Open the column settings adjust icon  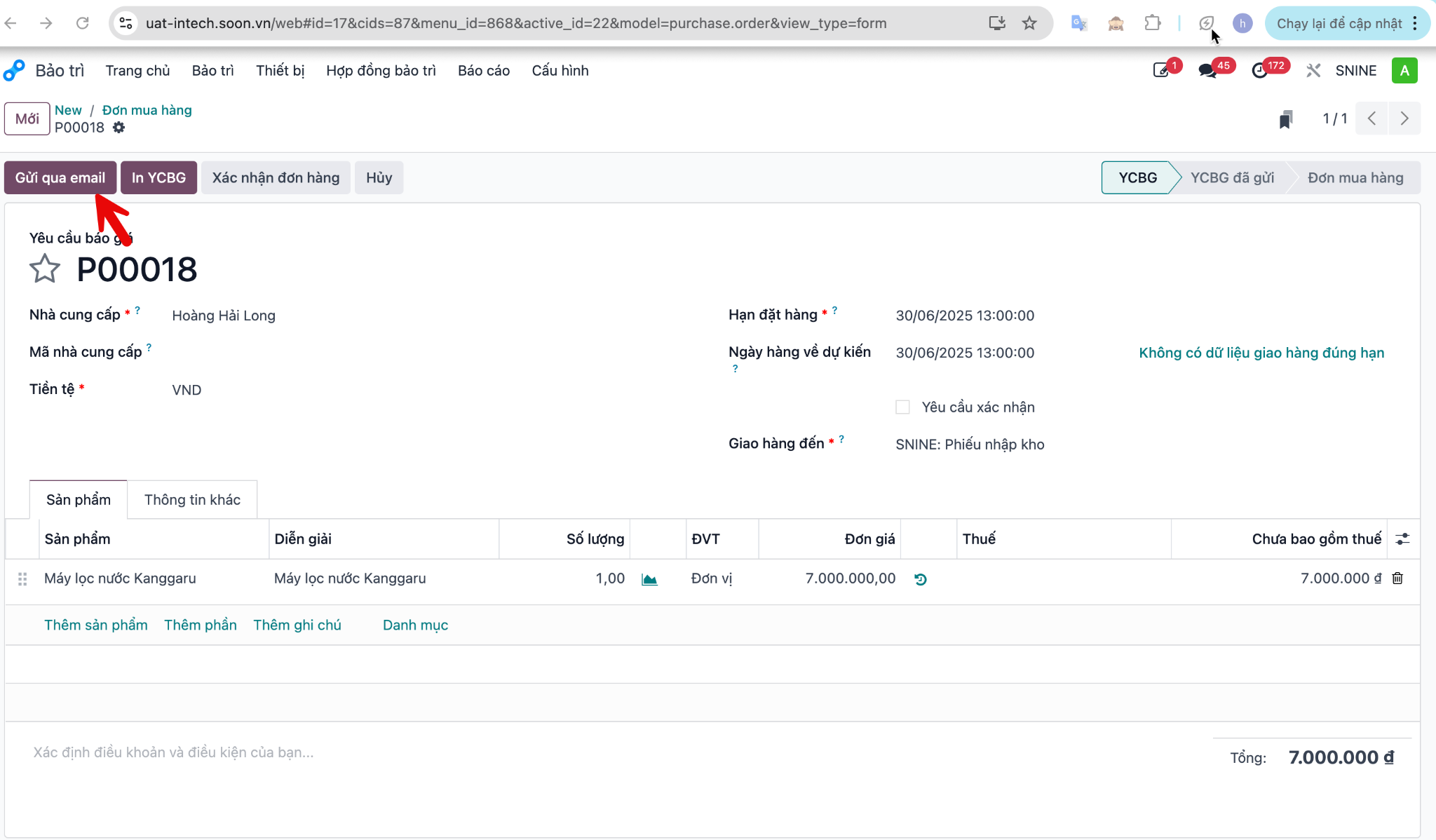[1402, 538]
